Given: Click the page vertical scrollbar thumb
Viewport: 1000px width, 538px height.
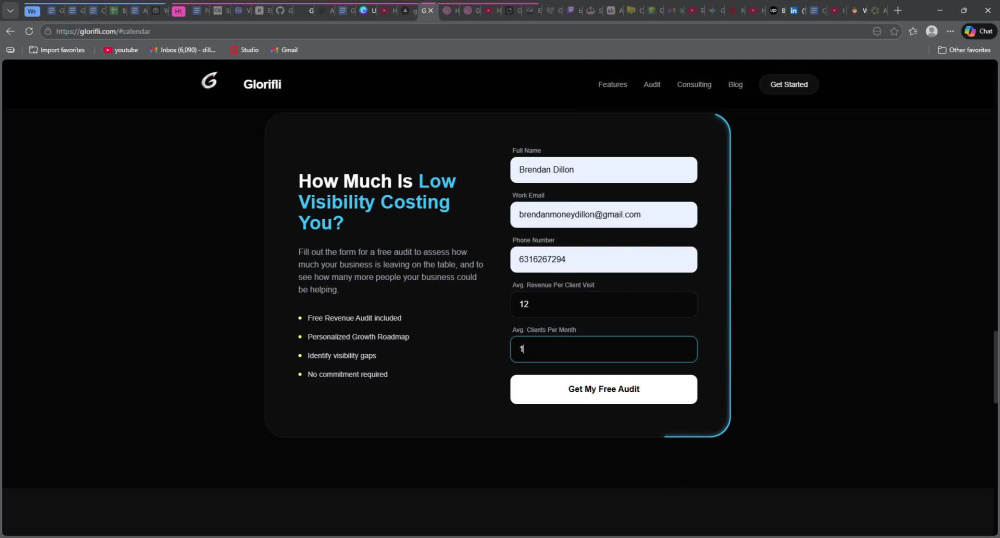Looking at the screenshot, I should point(995,367).
